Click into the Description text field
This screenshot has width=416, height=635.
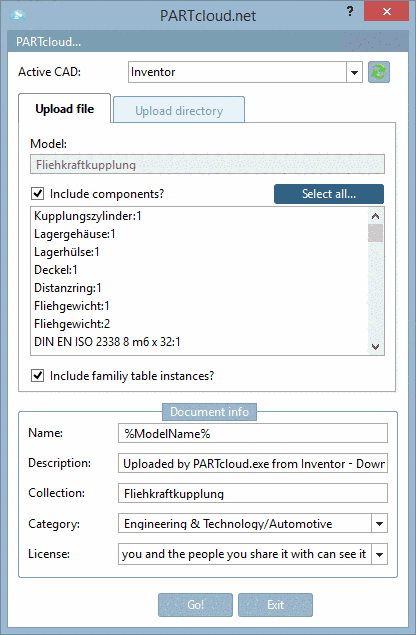pyautogui.click(x=253, y=463)
